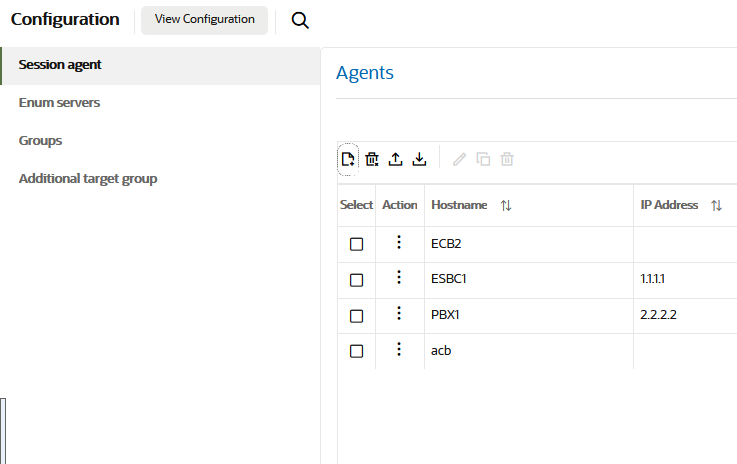
Task: Click the Download icon in the toolbar
Action: pyautogui.click(x=420, y=159)
